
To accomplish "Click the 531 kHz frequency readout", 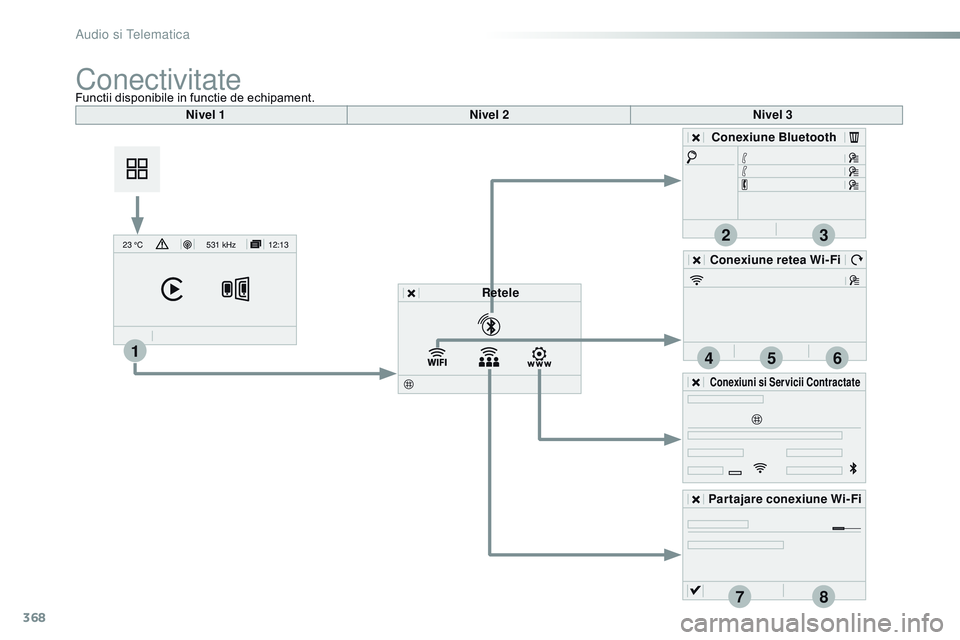I will 221,244.
